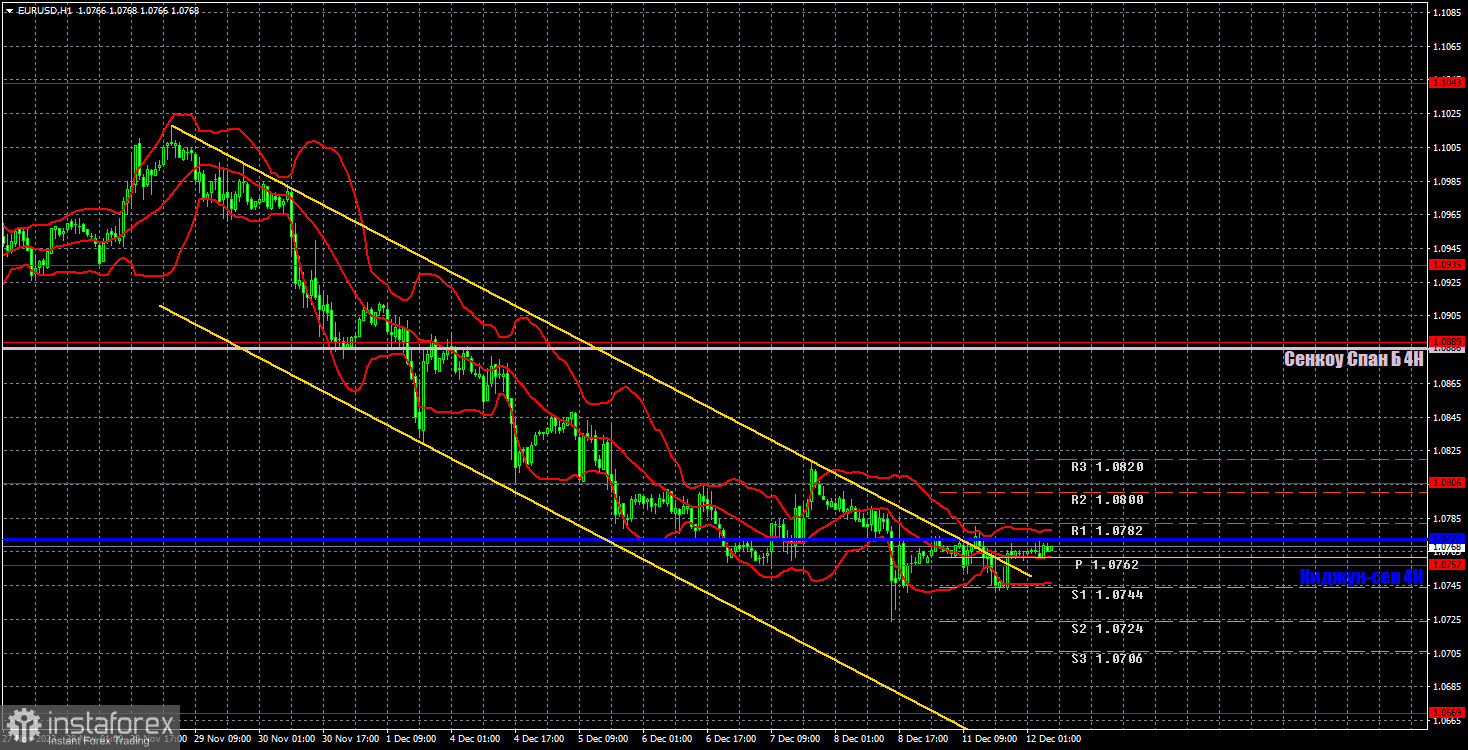
Task: Select the S3 1.0706 support label
Action: [x=1107, y=659]
